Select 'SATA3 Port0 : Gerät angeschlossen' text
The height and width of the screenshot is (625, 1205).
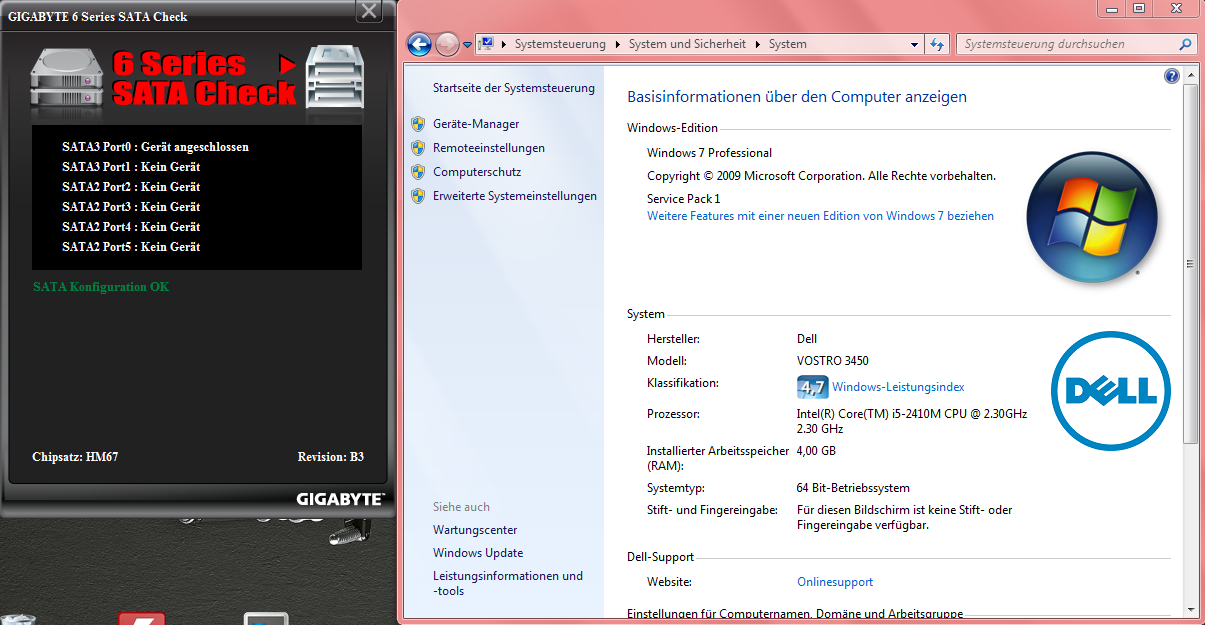(155, 147)
